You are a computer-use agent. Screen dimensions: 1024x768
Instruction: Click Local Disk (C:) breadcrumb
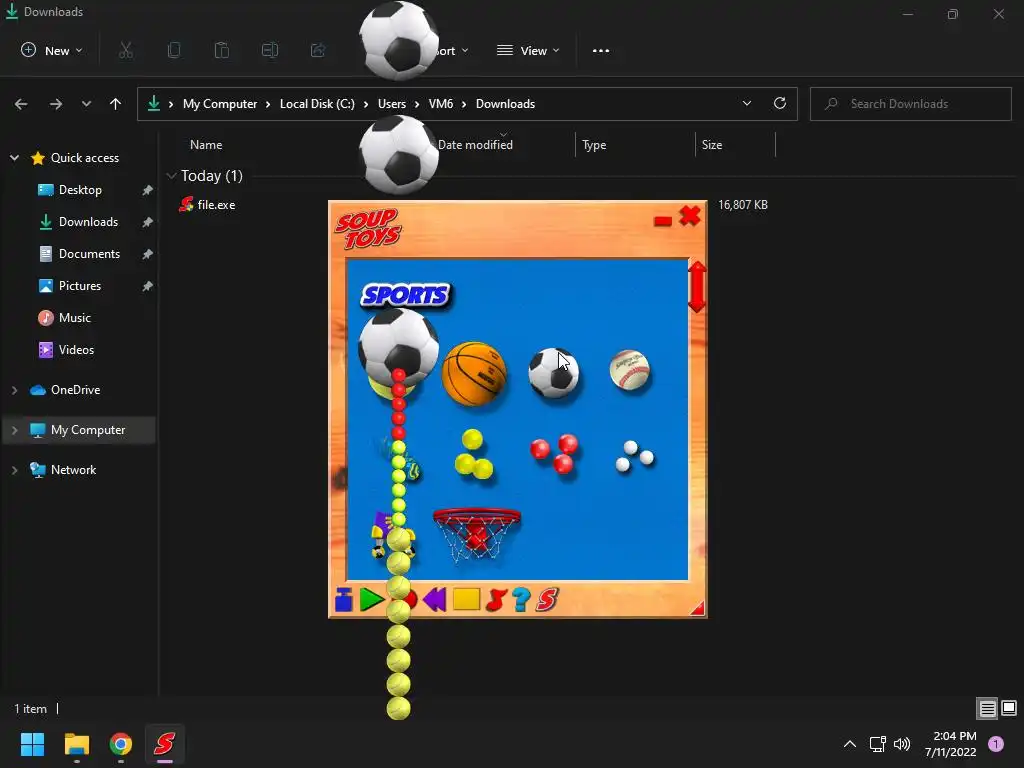tap(317, 104)
